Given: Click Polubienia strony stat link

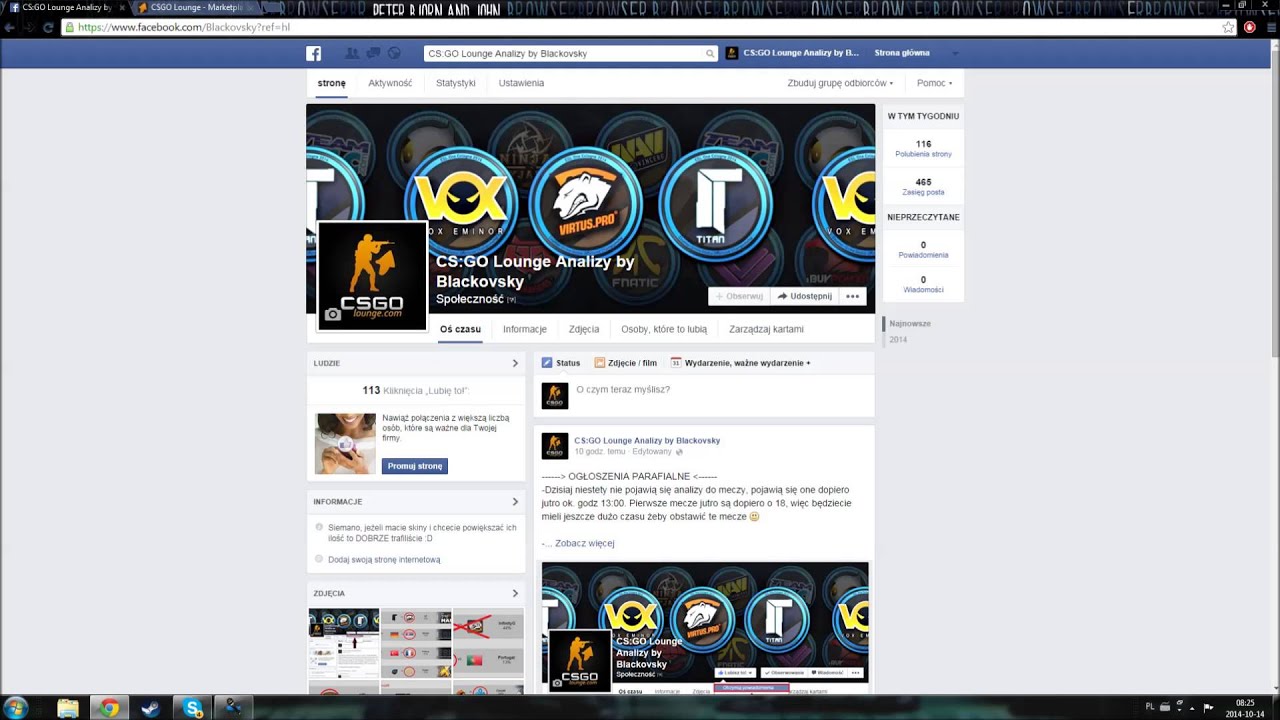Looking at the screenshot, I should coord(923,154).
